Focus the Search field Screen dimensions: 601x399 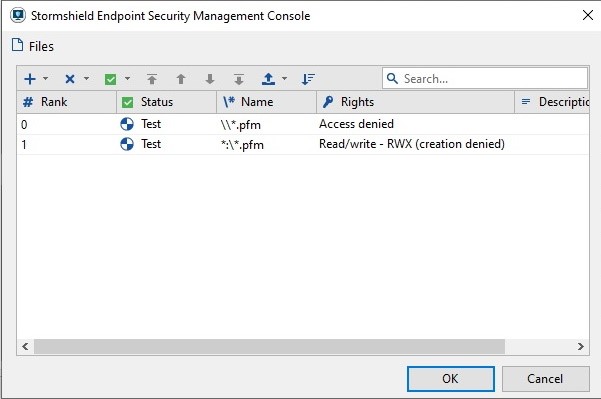coord(485,79)
